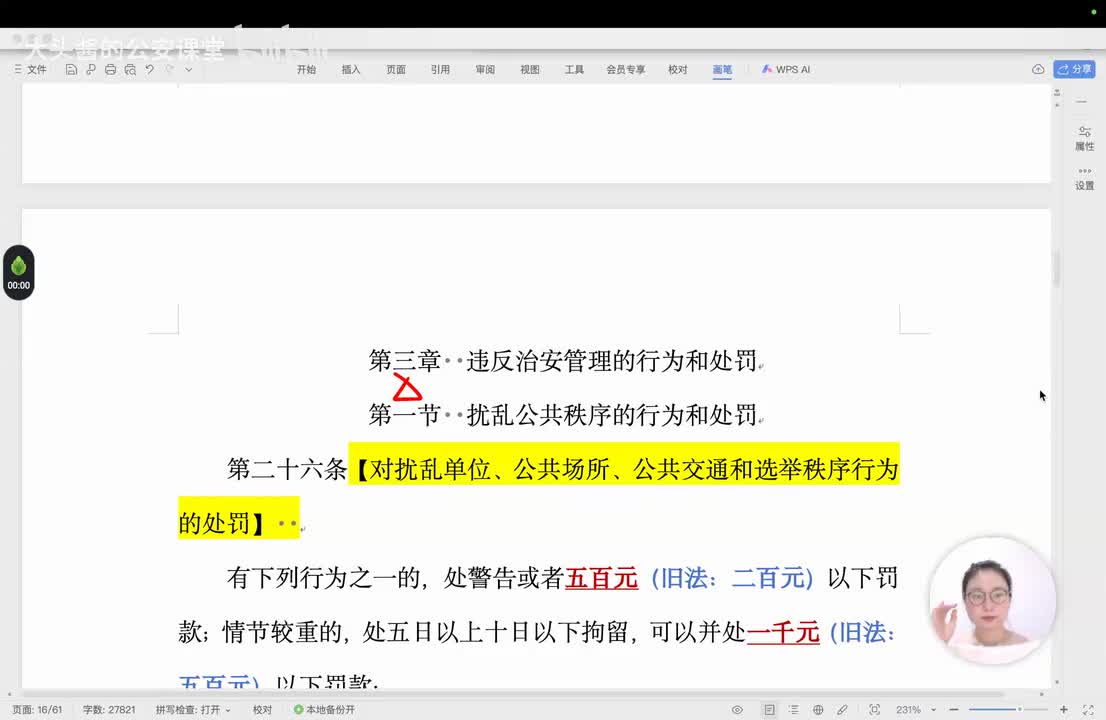Image resolution: width=1106 pixels, height=720 pixels.
Task: Switch to the 页面 tab
Action: [396, 69]
